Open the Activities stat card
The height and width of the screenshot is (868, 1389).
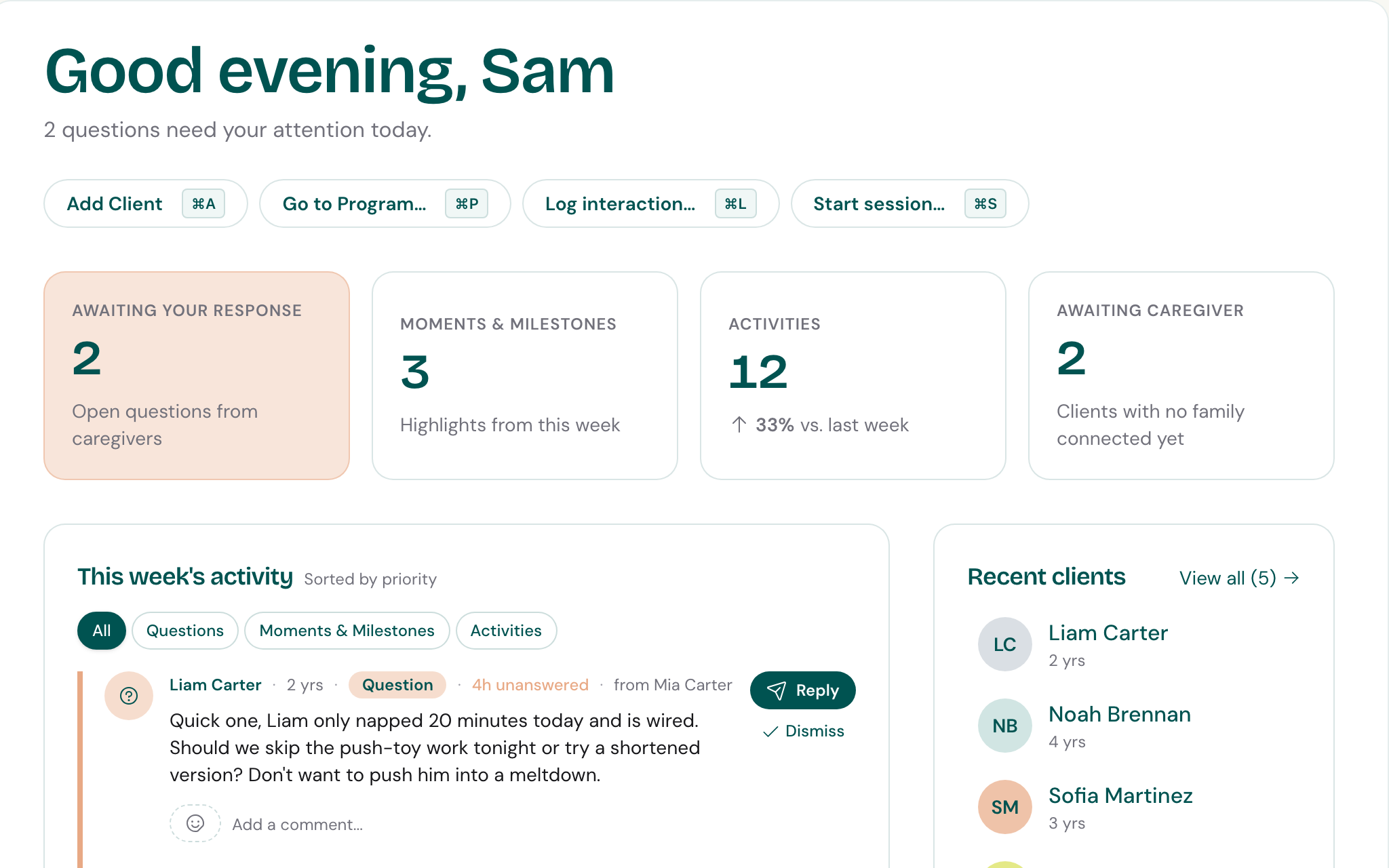(x=853, y=376)
